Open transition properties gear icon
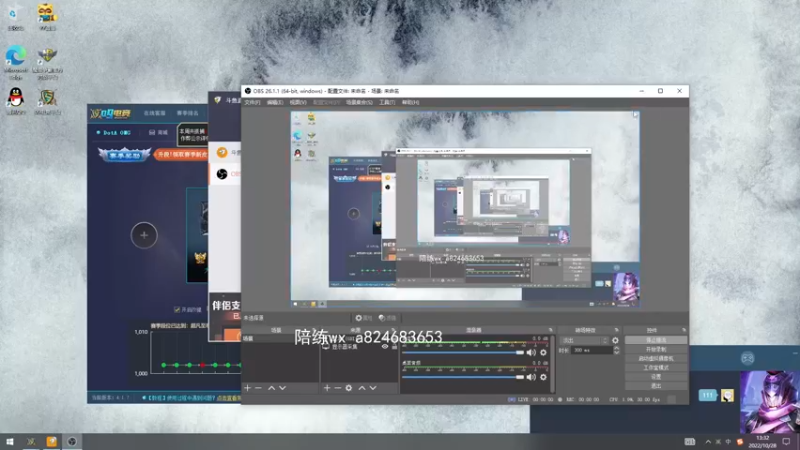Screen dimensions: 800x450 click(615, 340)
